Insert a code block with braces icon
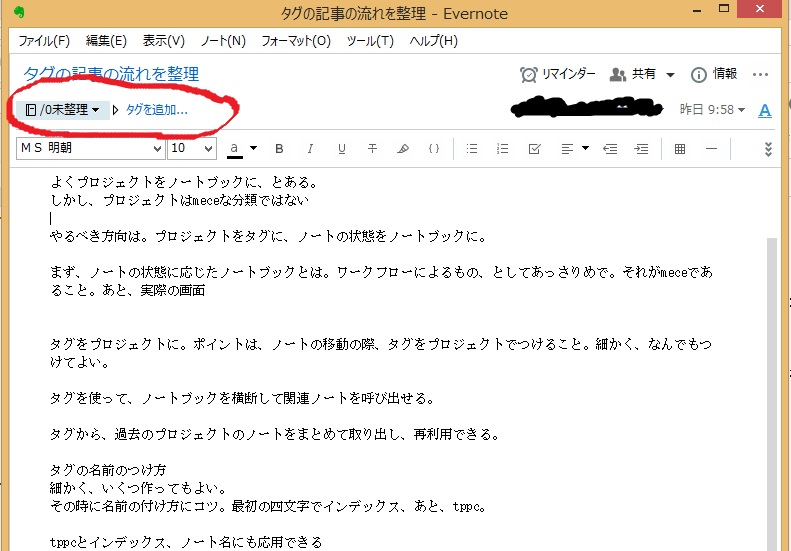This screenshot has height=551, width=791. (434, 149)
